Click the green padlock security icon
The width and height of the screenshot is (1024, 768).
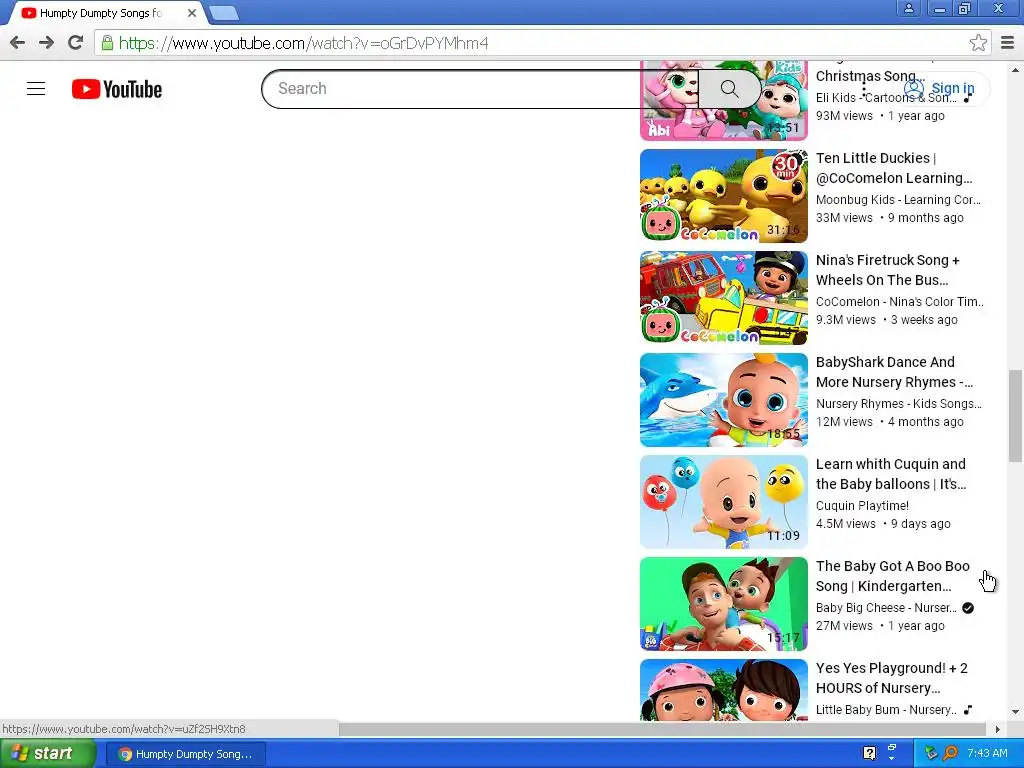click(x=107, y=43)
